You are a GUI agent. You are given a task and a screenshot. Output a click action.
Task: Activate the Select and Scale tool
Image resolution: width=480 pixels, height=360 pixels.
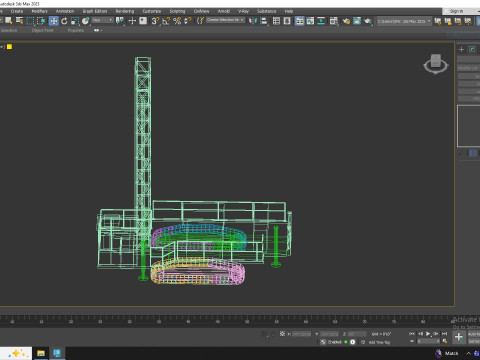click(x=75, y=21)
